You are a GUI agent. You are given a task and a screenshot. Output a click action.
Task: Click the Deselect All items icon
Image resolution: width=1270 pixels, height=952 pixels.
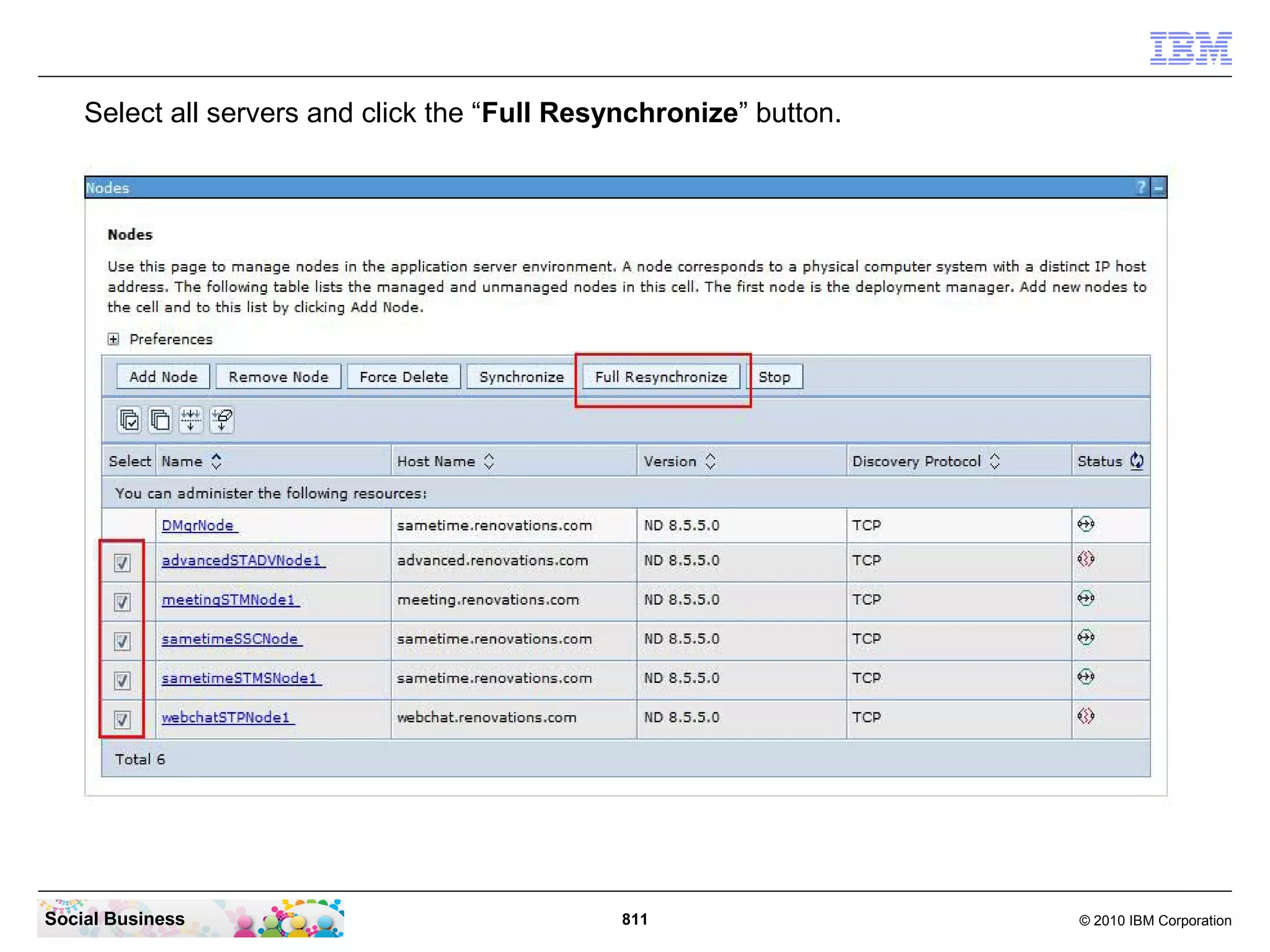point(160,420)
